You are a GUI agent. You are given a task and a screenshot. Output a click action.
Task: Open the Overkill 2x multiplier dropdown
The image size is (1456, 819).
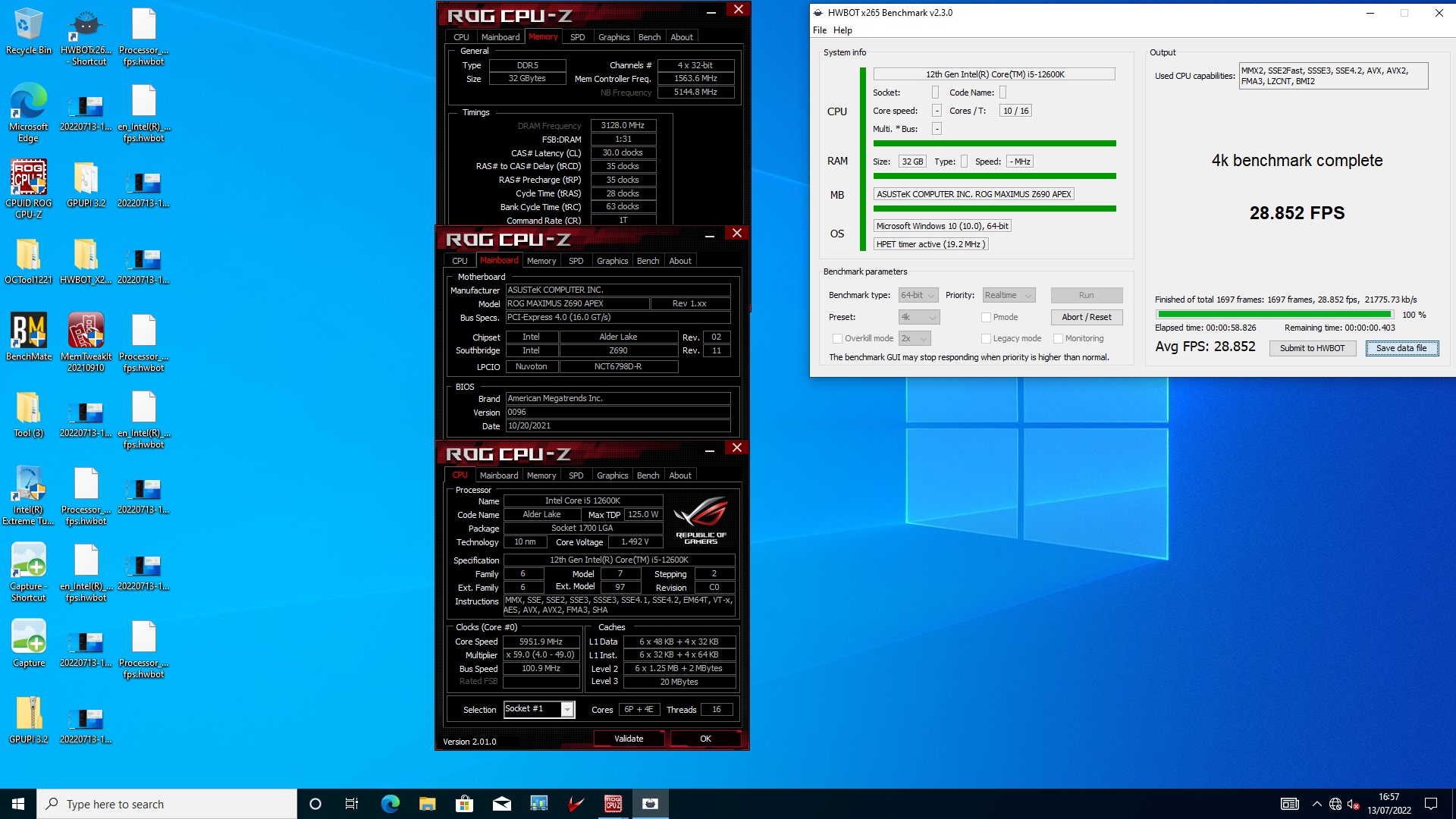point(914,338)
